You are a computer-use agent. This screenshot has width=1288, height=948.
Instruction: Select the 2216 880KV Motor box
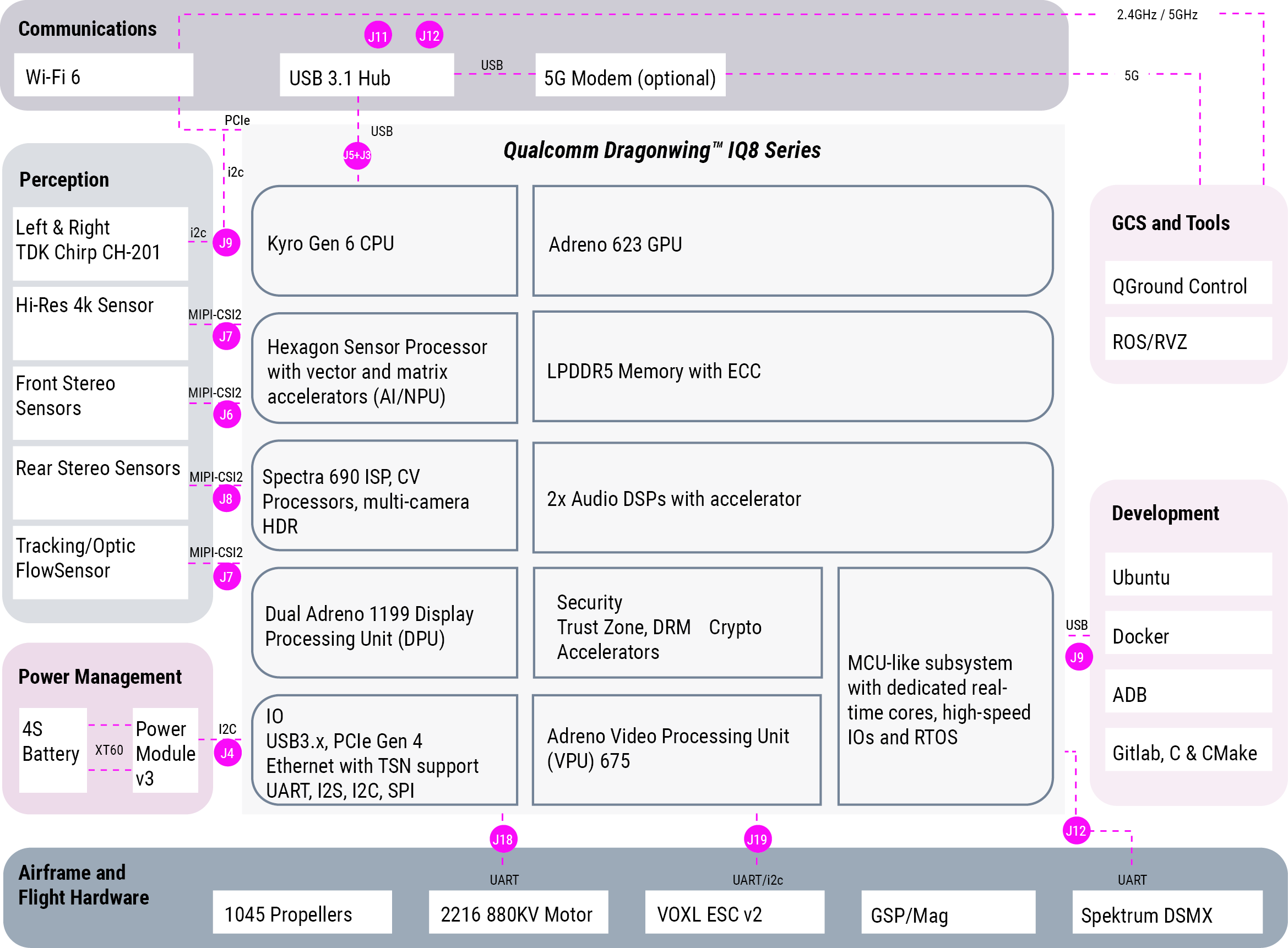pos(518,912)
